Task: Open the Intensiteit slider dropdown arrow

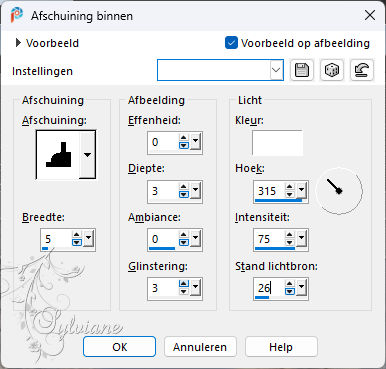Action: (x=302, y=238)
